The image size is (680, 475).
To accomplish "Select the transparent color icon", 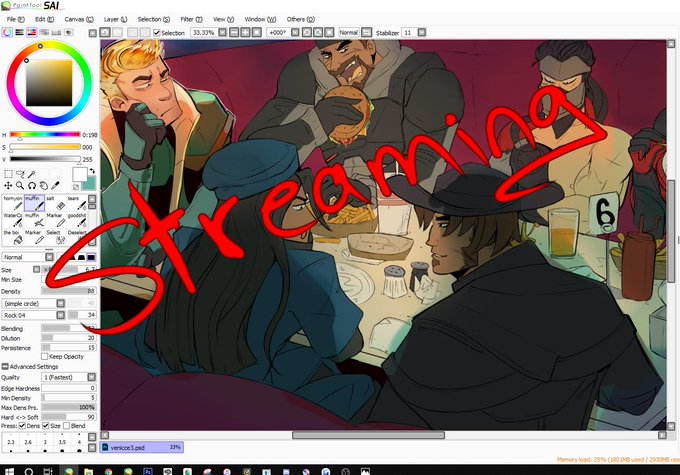I will [x=76, y=187].
